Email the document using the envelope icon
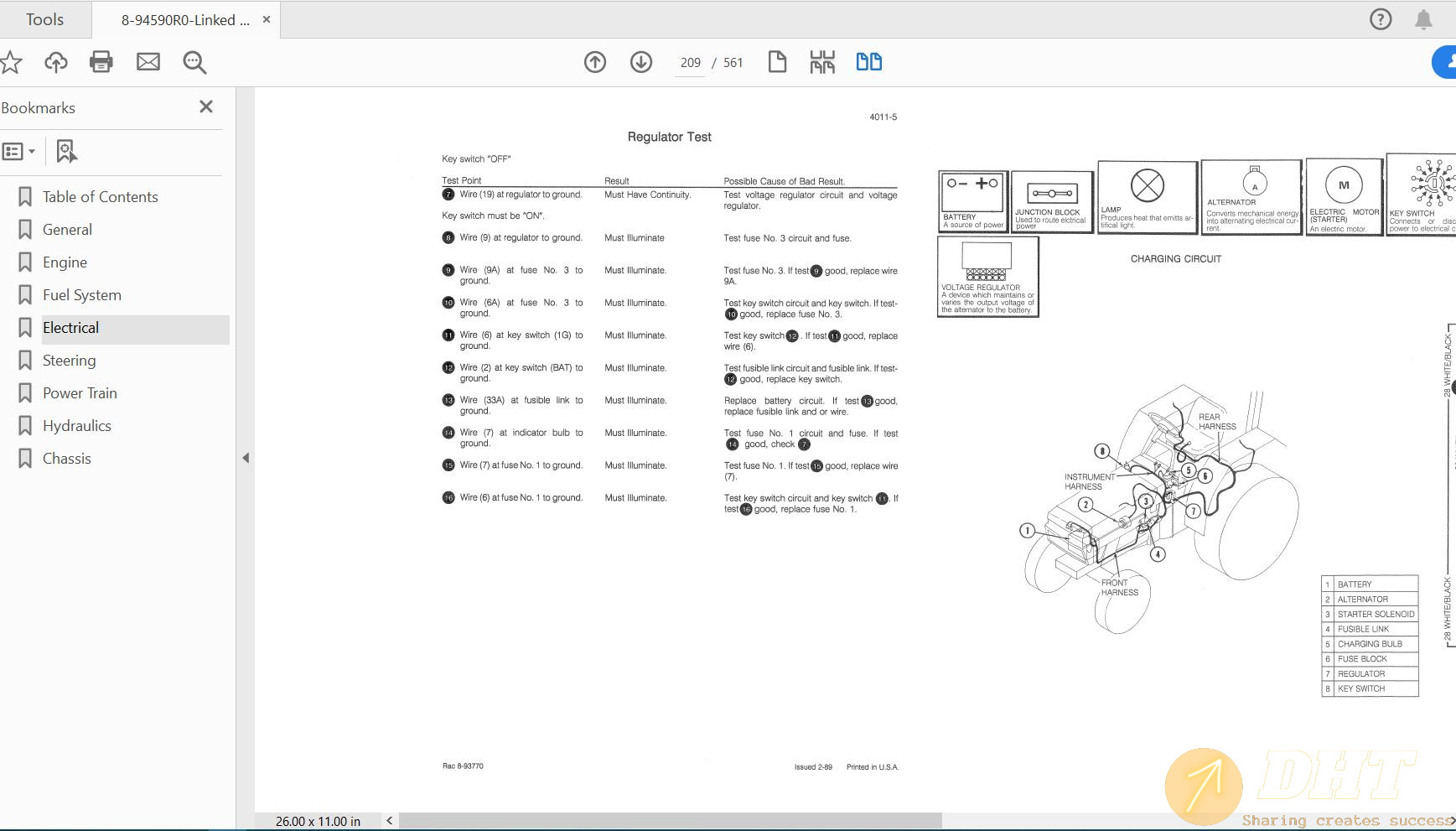1456x831 pixels. 148,61
